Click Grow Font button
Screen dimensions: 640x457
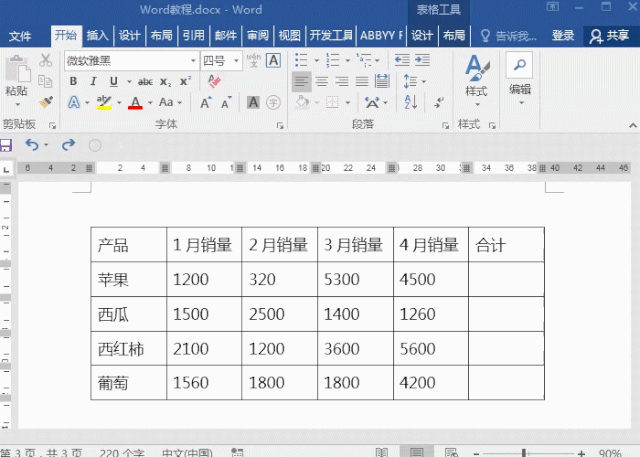(x=206, y=102)
